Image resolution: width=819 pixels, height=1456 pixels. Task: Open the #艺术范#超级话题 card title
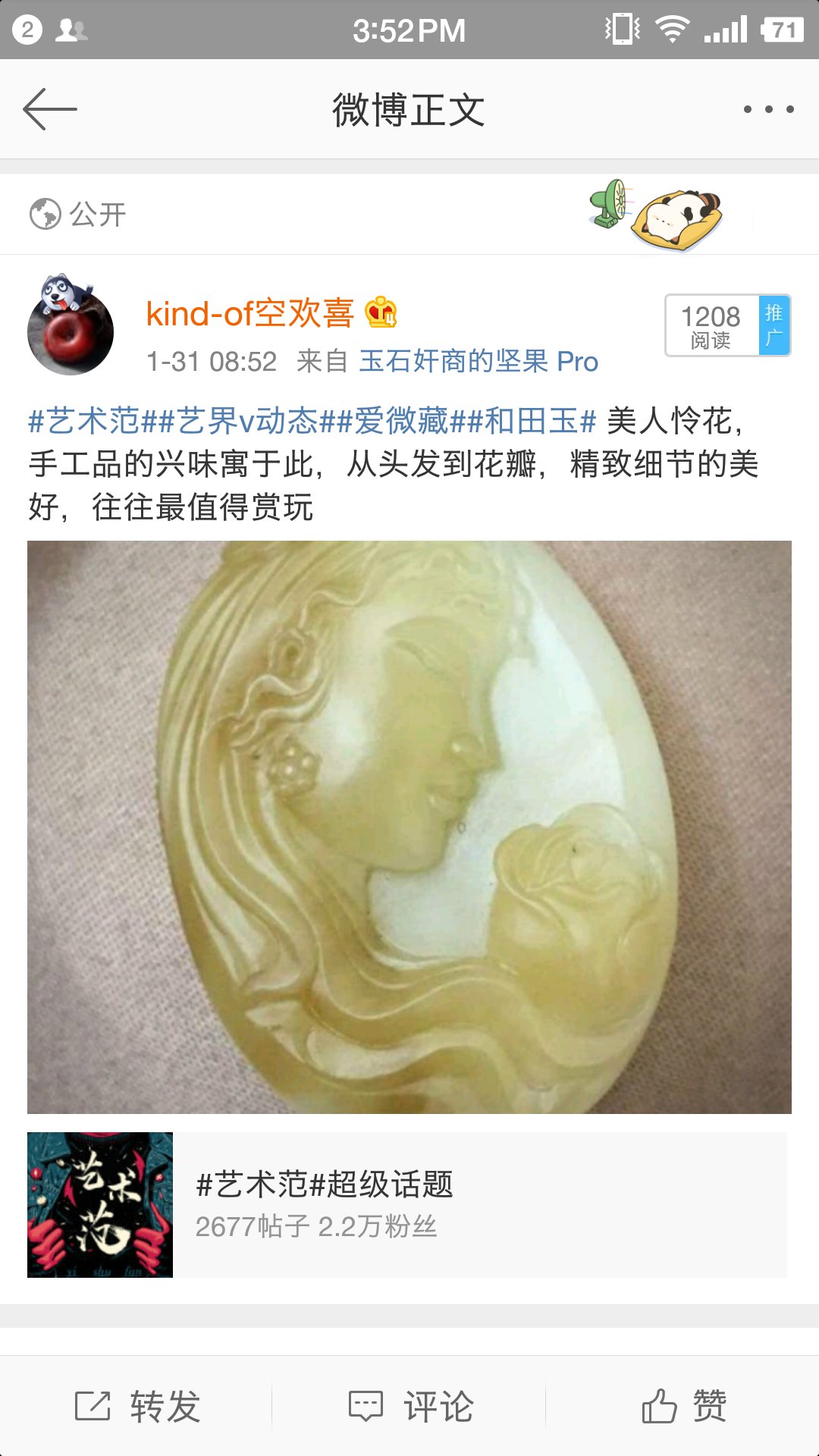click(325, 1184)
